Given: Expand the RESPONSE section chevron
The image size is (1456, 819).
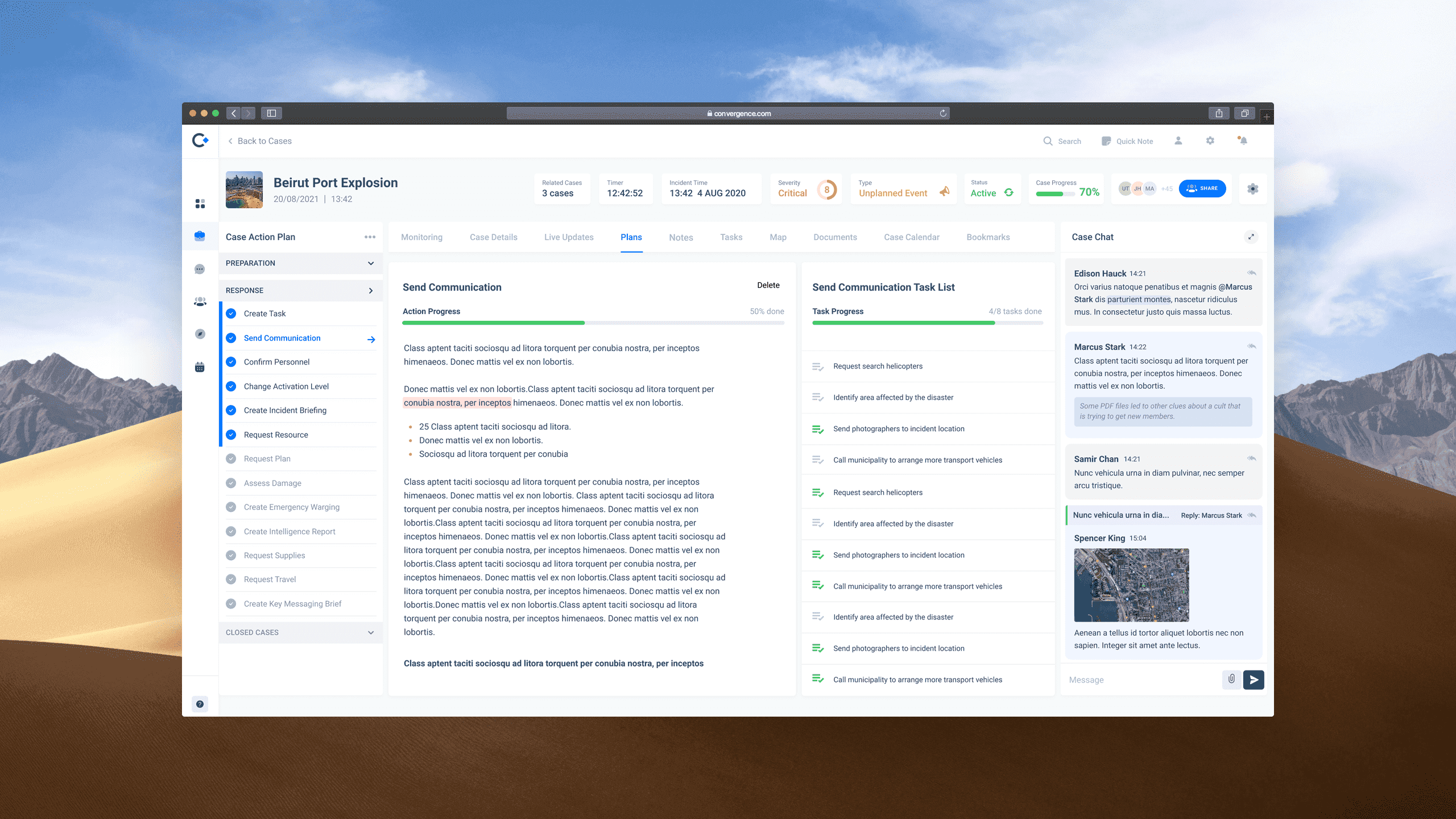Looking at the screenshot, I should [x=371, y=290].
